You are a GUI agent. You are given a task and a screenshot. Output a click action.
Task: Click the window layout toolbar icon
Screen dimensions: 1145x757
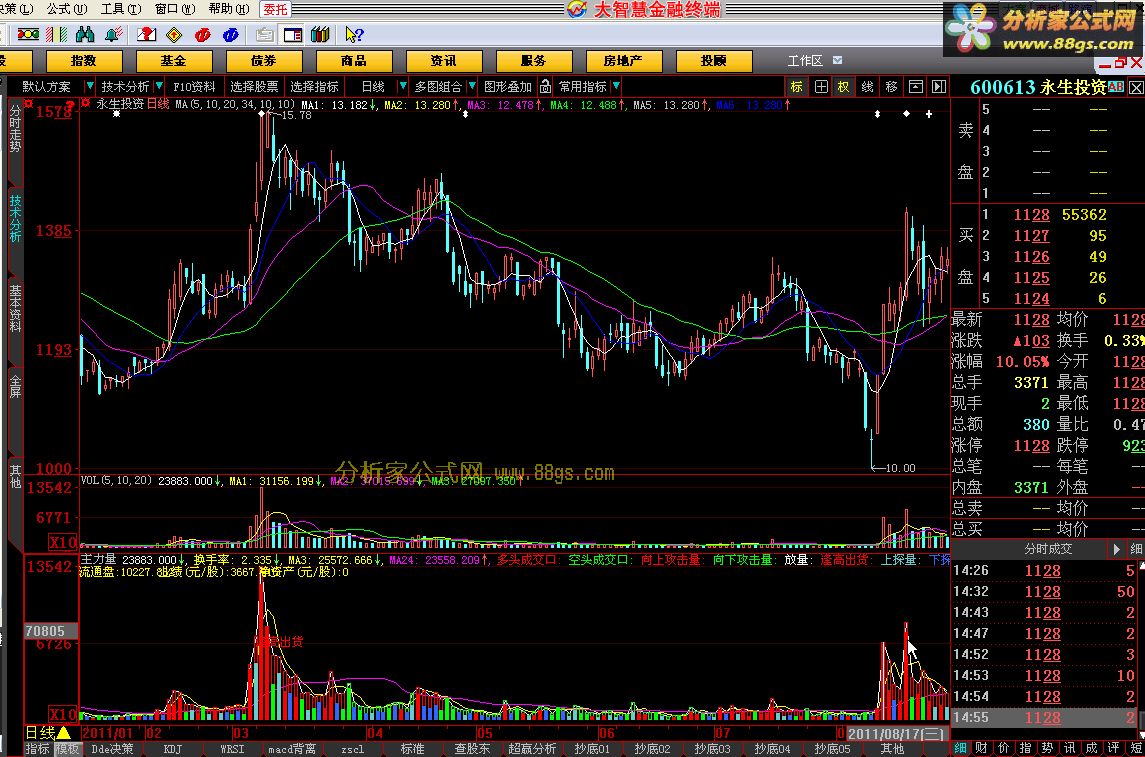[x=293, y=34]
